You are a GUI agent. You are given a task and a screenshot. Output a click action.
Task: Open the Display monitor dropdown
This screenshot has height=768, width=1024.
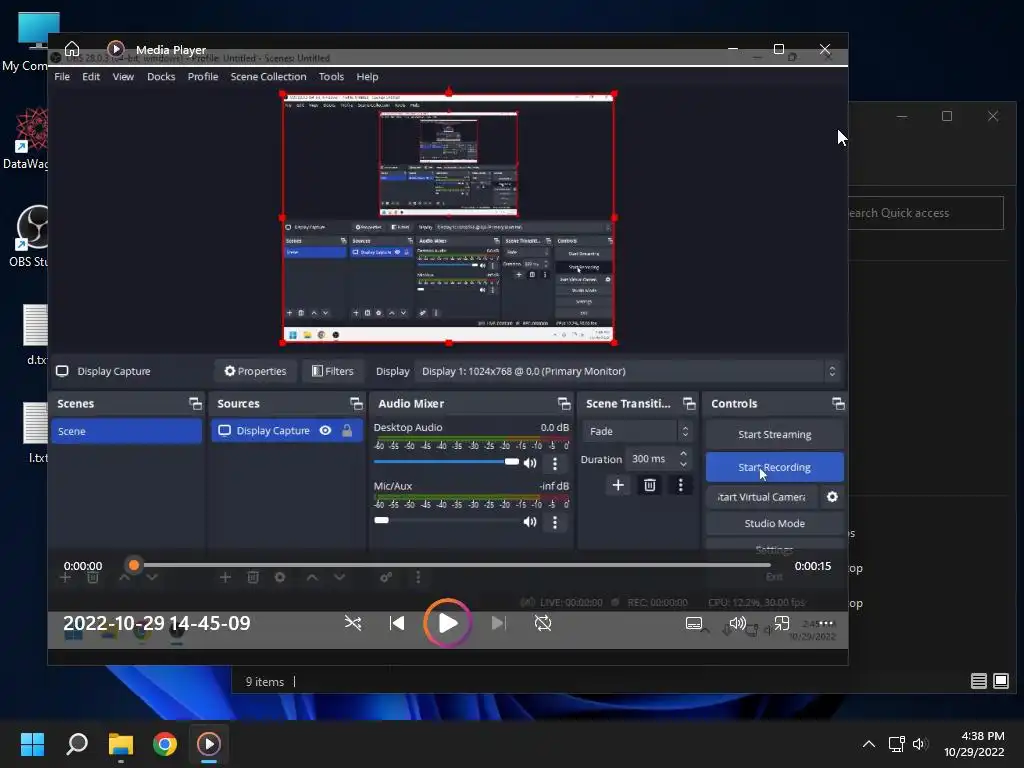click(x=627, y=371)
